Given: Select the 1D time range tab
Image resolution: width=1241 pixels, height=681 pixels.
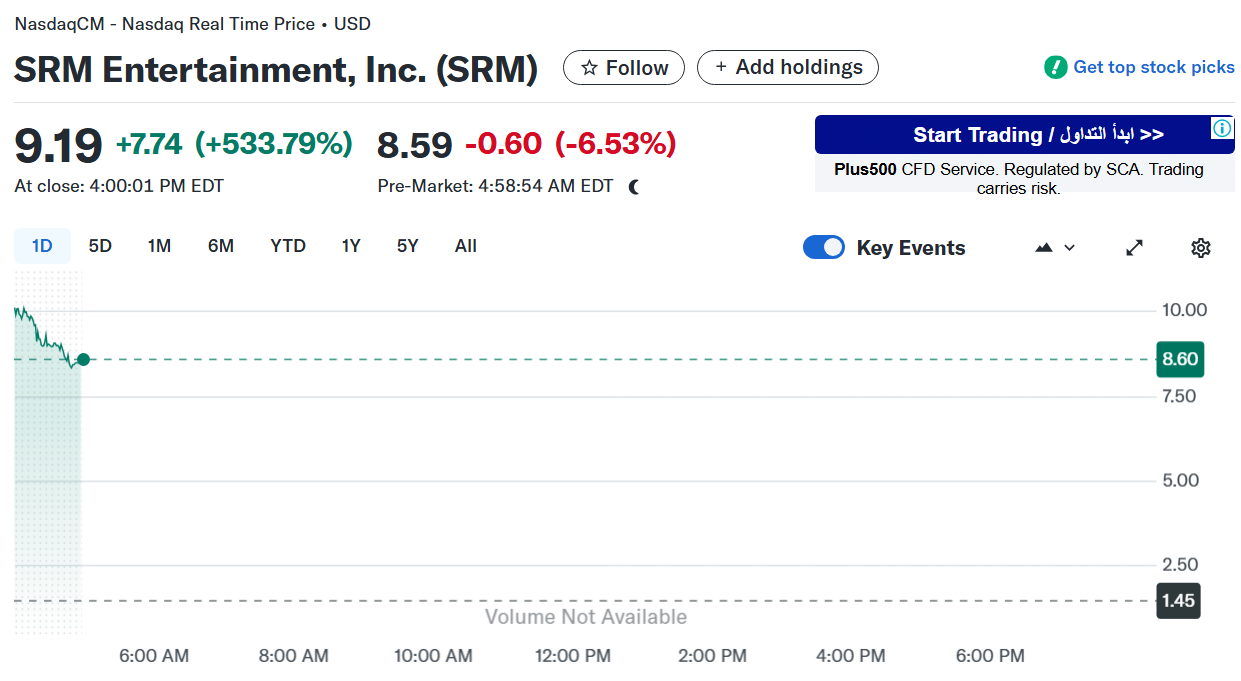Looking at the screenshot, I should [x=42, y=246].
